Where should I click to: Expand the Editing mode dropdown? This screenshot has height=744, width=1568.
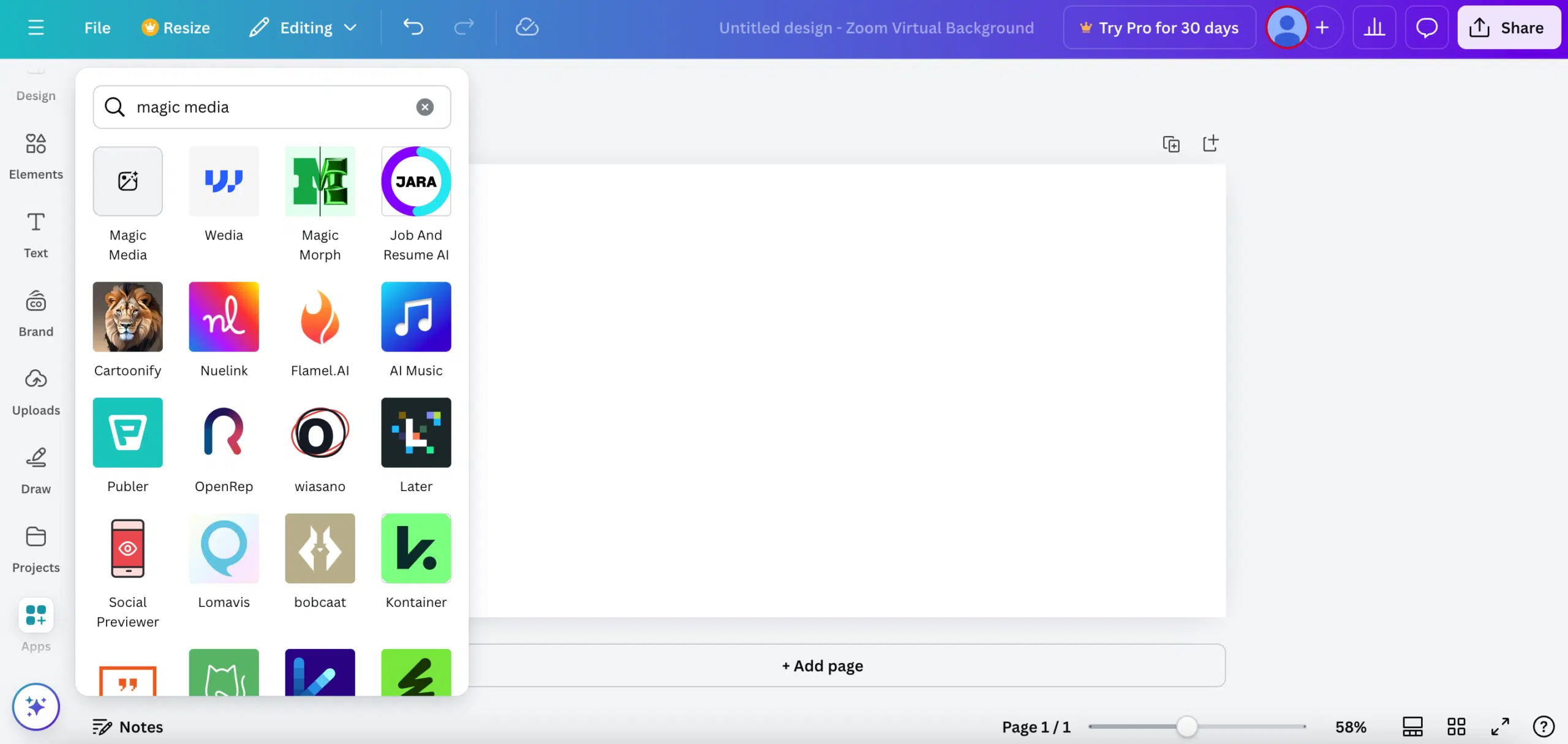(x=303, y=28)
